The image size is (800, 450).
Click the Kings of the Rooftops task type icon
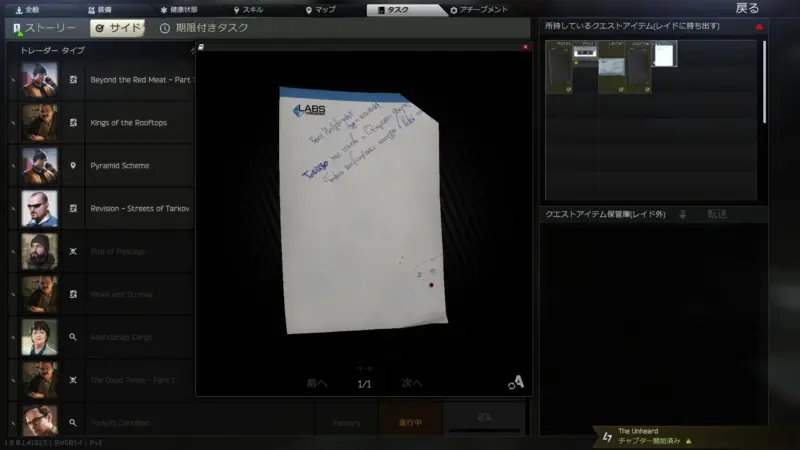pyautogui.click(x=73, y=122)
